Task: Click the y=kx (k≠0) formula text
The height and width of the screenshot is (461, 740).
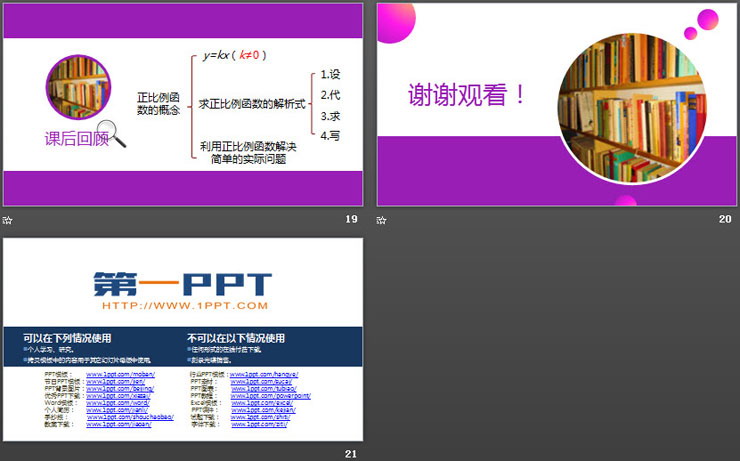Action: click(x=235, y=55)
